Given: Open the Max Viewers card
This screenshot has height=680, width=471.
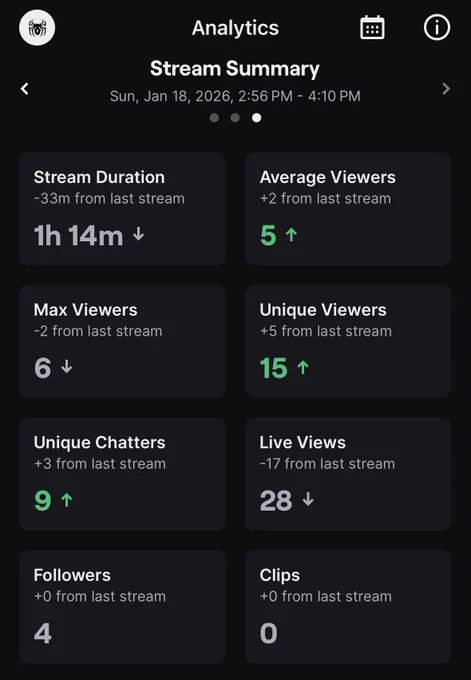Looking at the screenshot, I should coord(122,341).
